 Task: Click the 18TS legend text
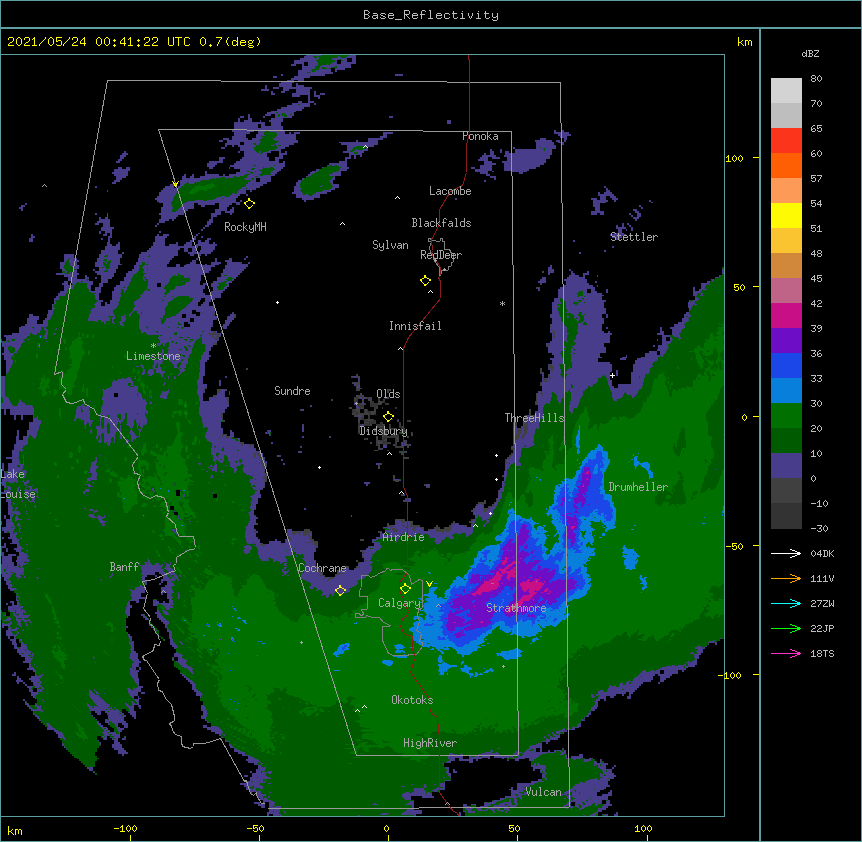tap(822, 653)
